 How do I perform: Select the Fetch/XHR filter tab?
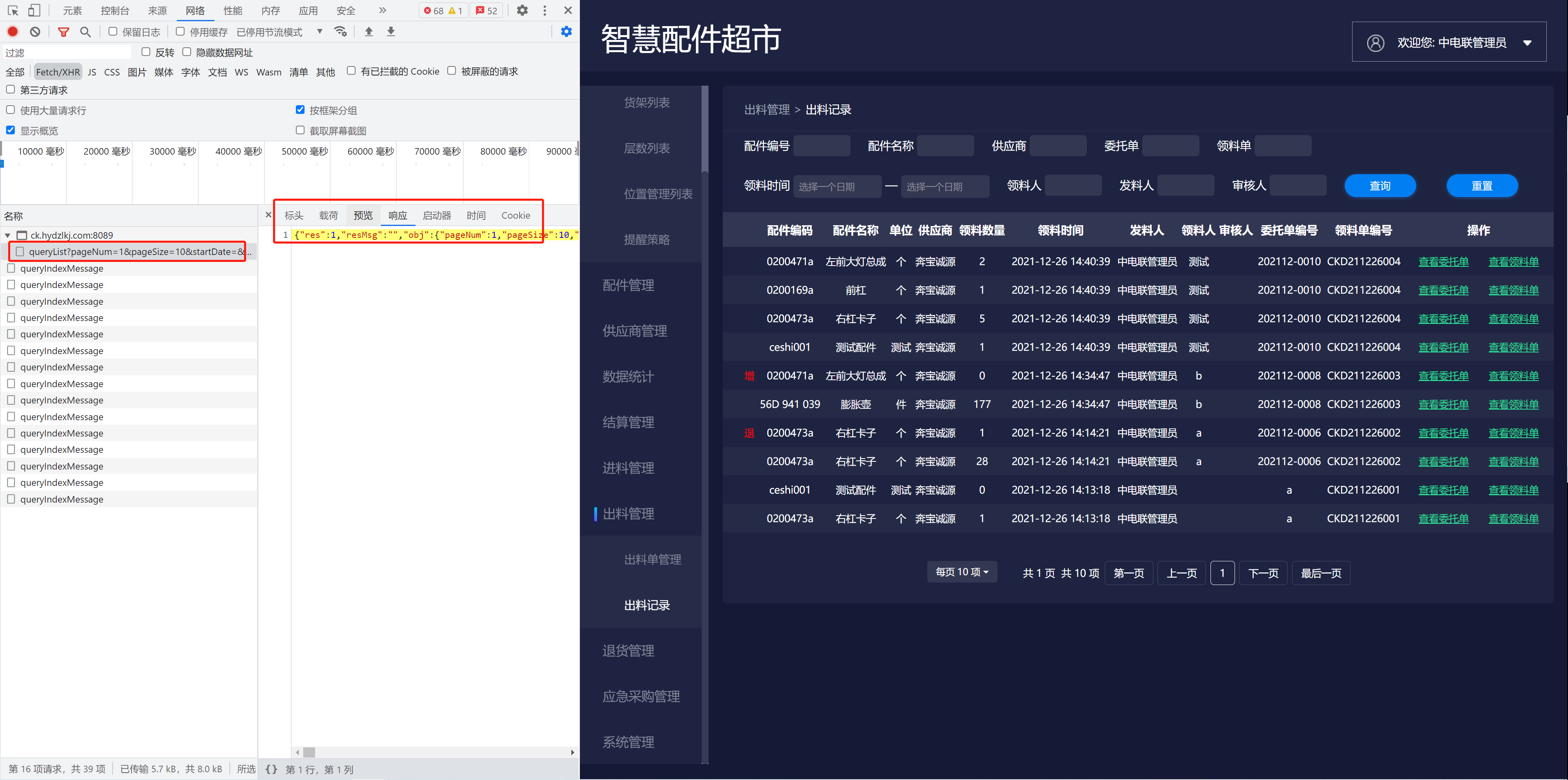[58, 71]
